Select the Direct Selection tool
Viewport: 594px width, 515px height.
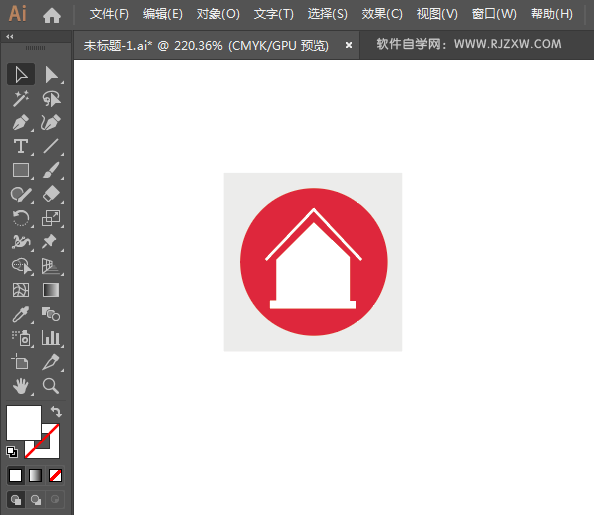(52, 74)
